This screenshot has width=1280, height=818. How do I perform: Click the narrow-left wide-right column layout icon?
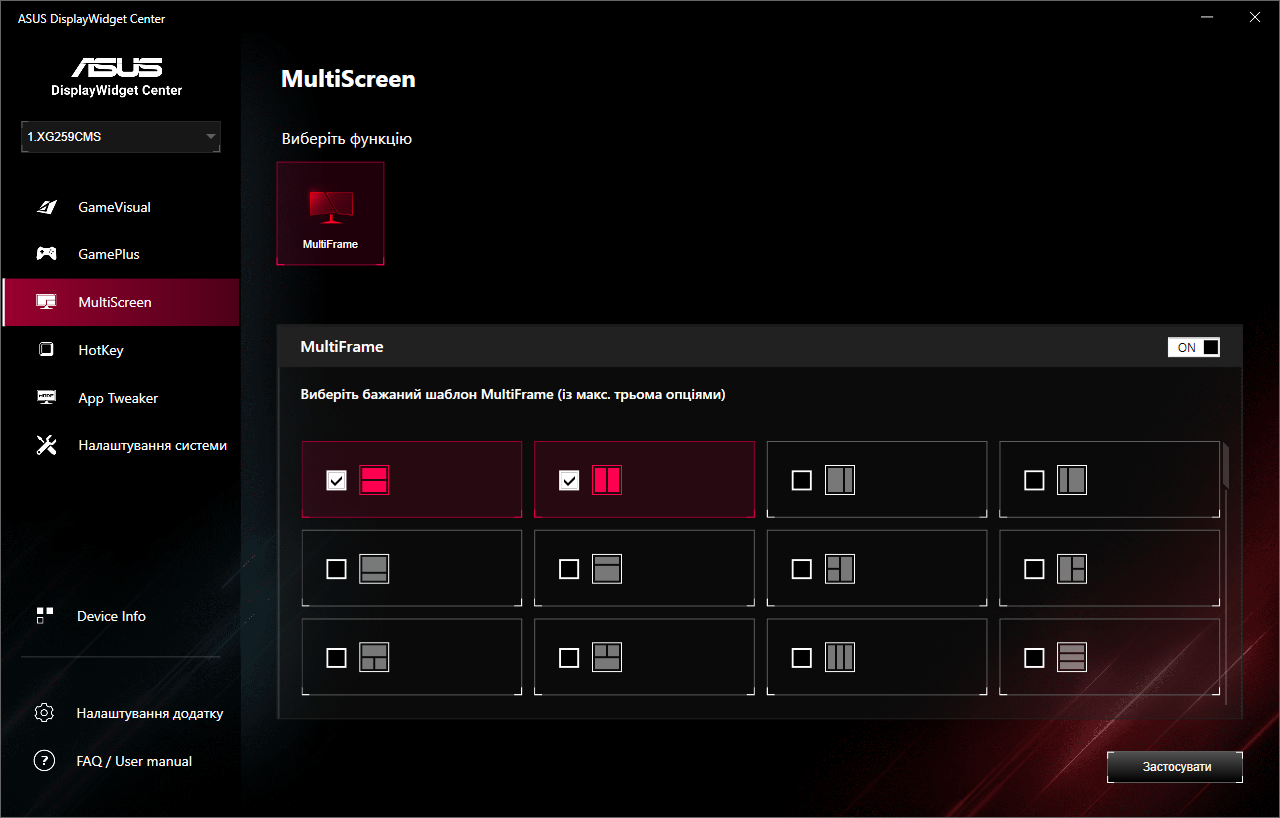click(x=1072, y=480)
